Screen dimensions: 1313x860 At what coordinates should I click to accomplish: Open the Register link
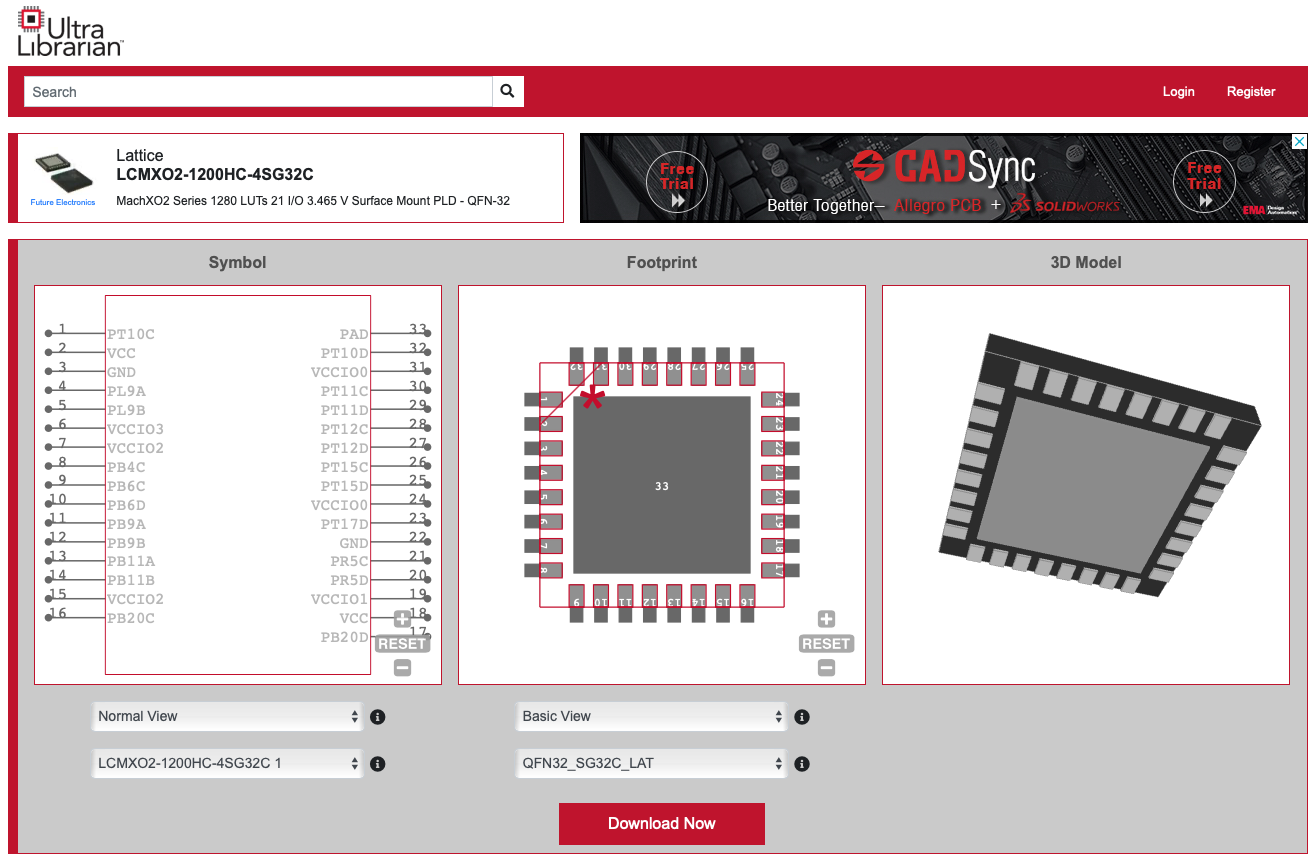coord(1251,91)
